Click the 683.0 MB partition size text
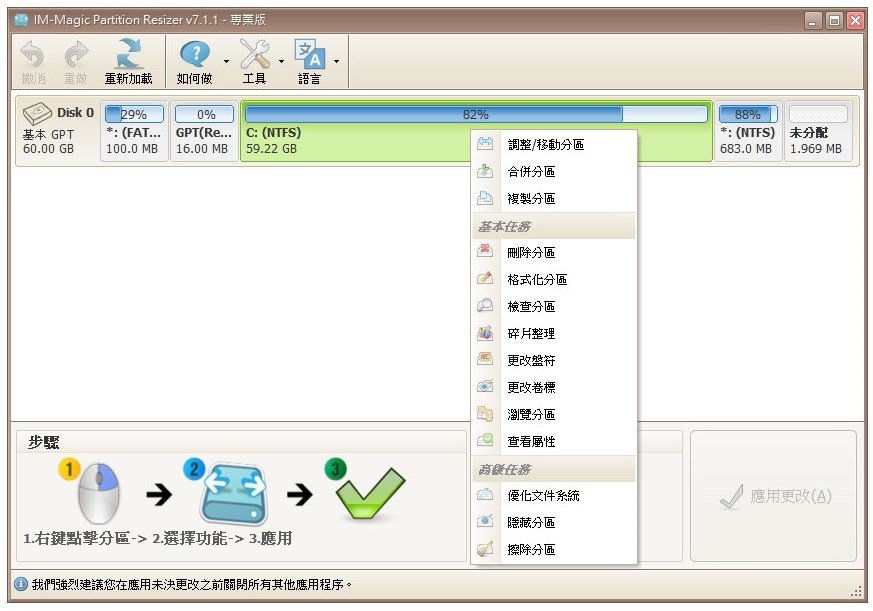 [x=746, y=149]
